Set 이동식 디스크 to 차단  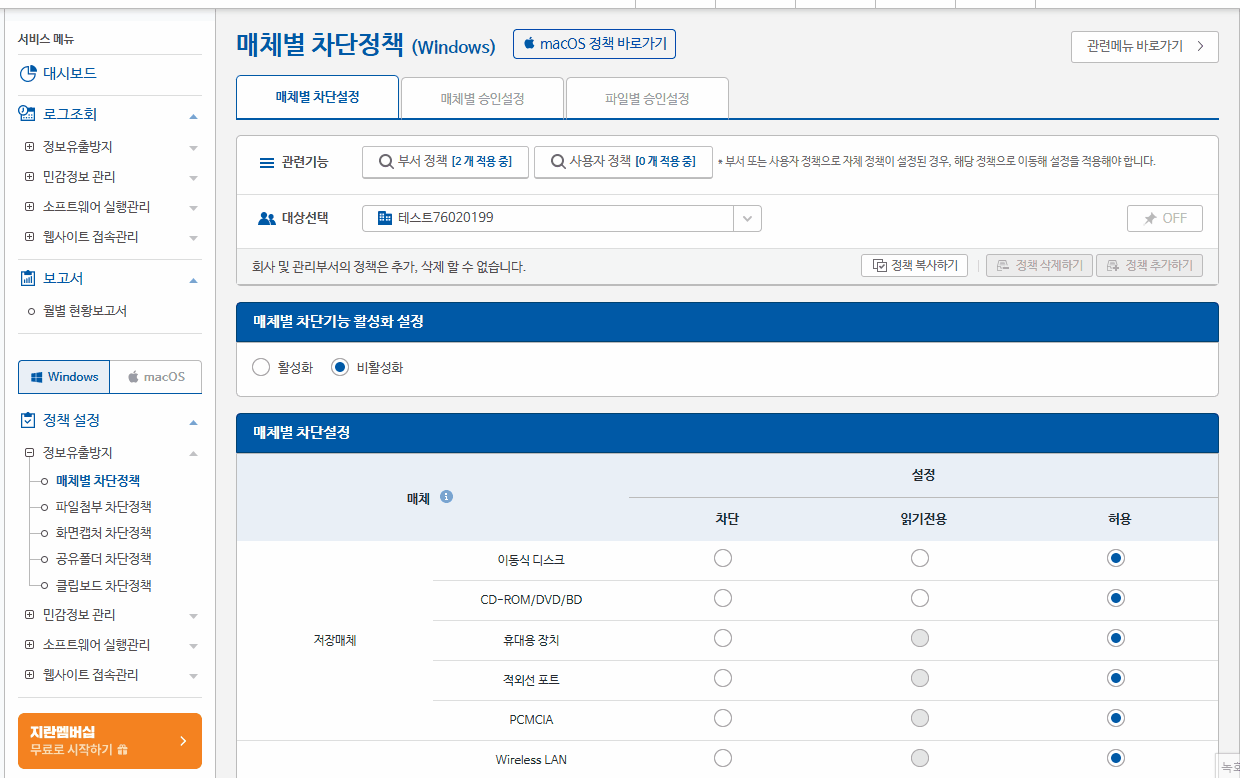722,558
